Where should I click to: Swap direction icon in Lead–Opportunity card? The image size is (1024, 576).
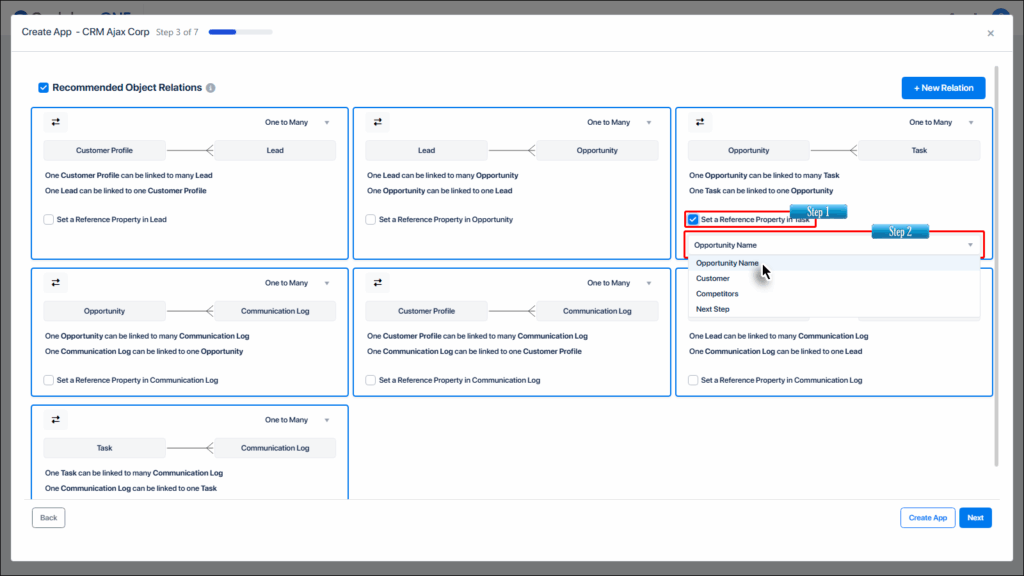(377, 122)
